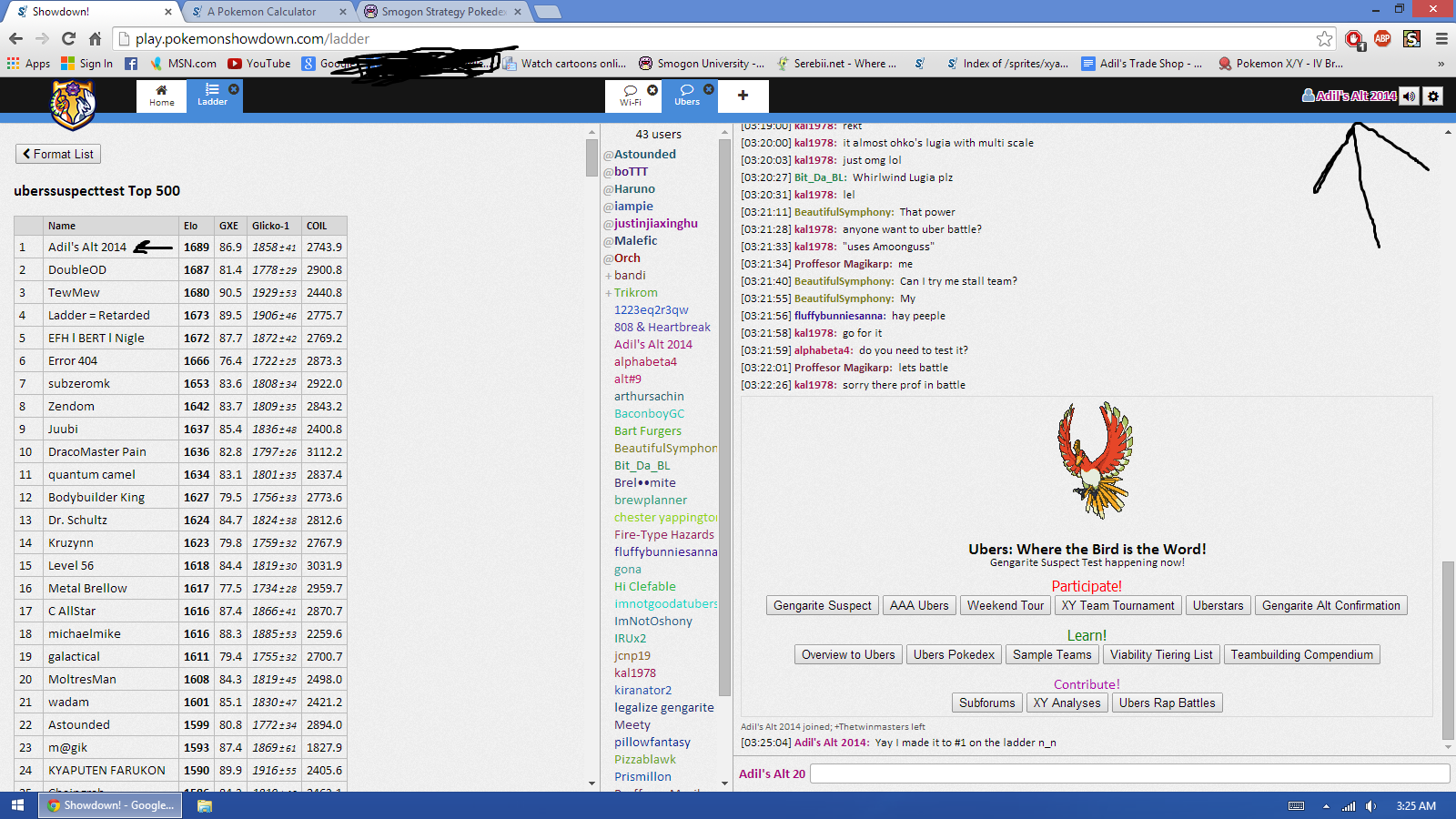1456x819 pixels.
Task: Select user Haruno in the user list
Action: [634, 188]
